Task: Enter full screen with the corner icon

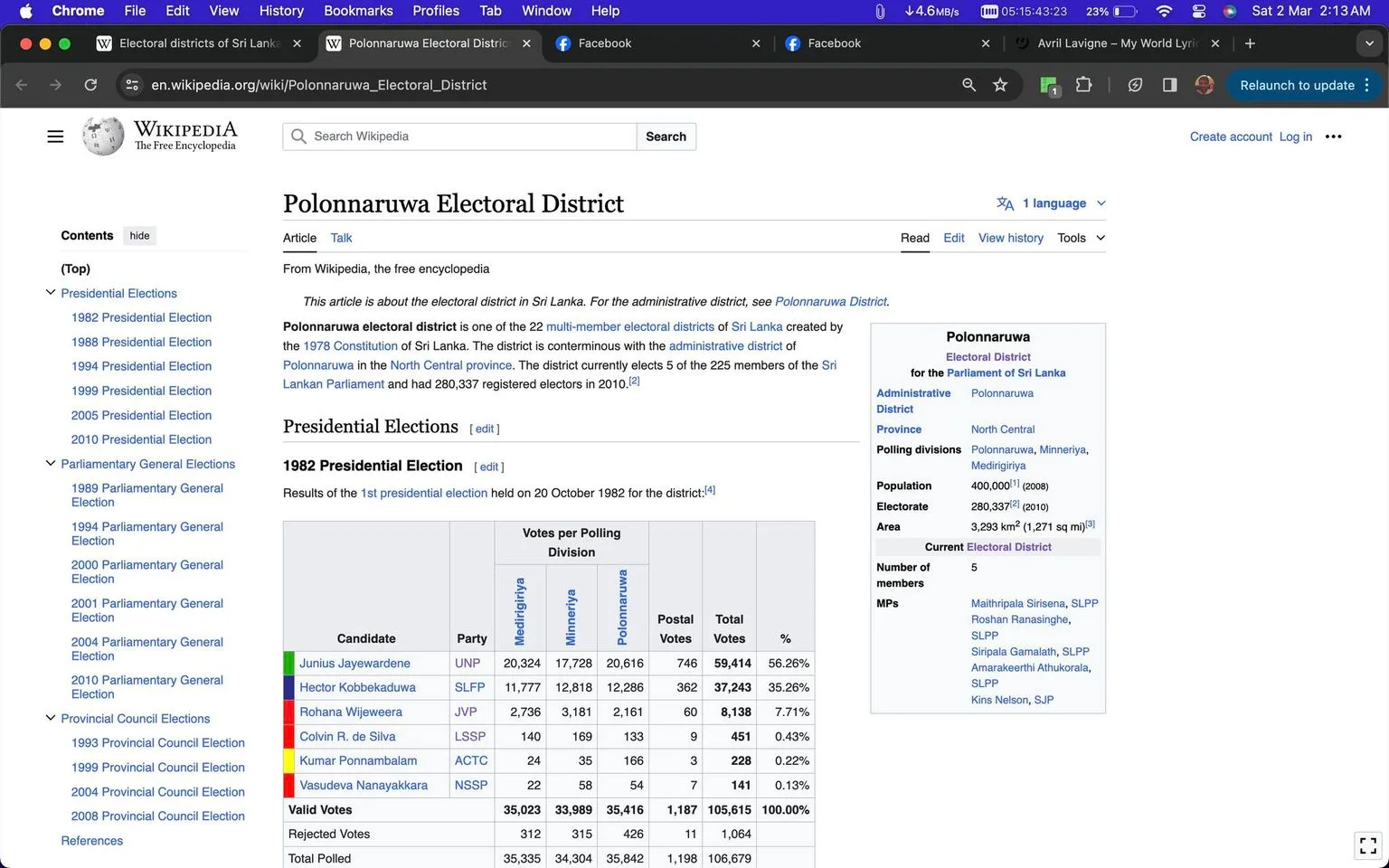Action: point(1368,845)
